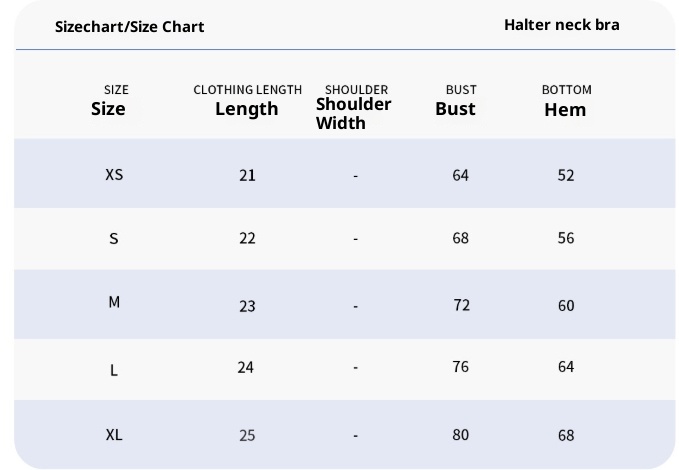Click the XL size row label
Screen dimensions: 679x470
click(x=114, y=434)
